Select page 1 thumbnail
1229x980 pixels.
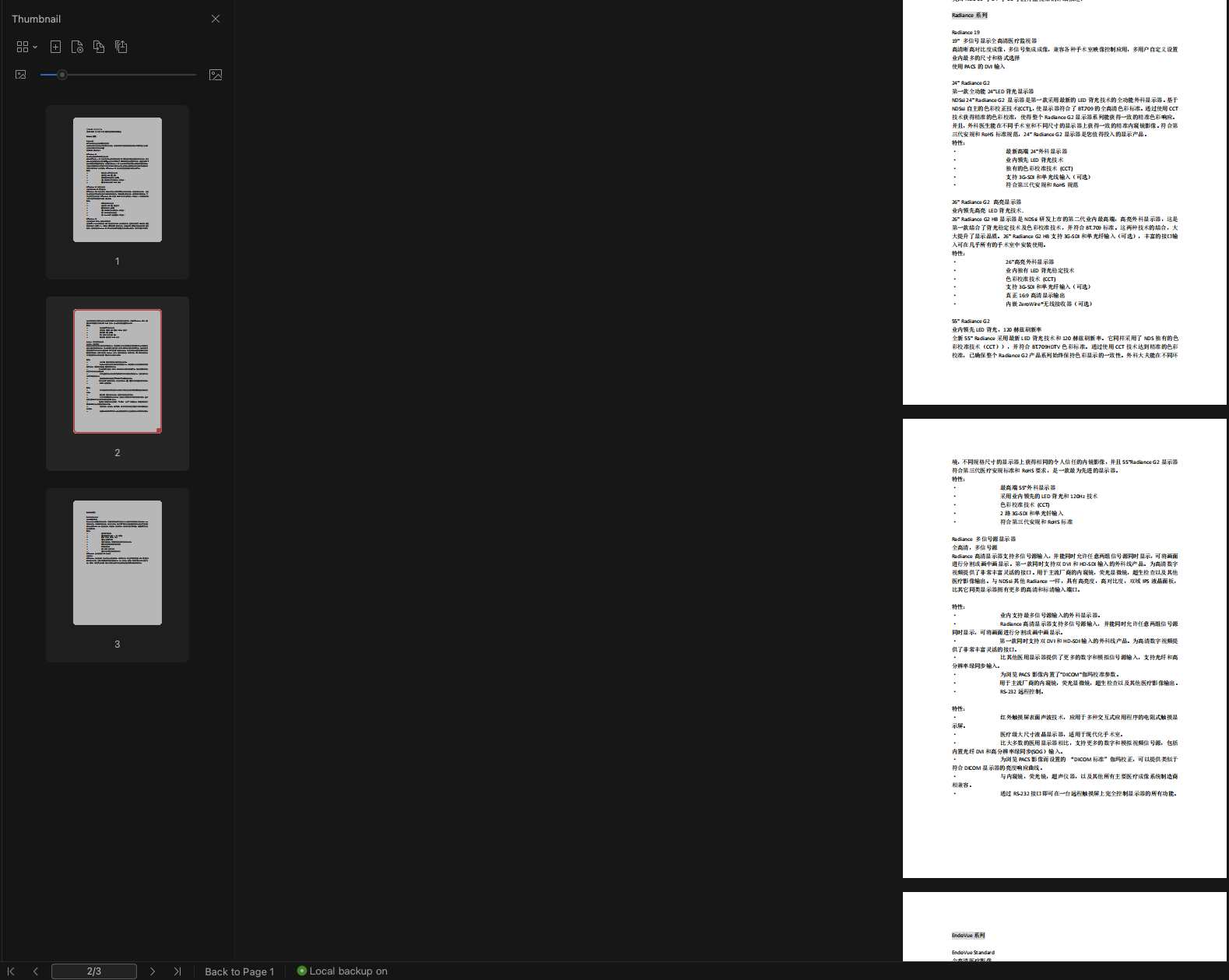click(118, 180)
